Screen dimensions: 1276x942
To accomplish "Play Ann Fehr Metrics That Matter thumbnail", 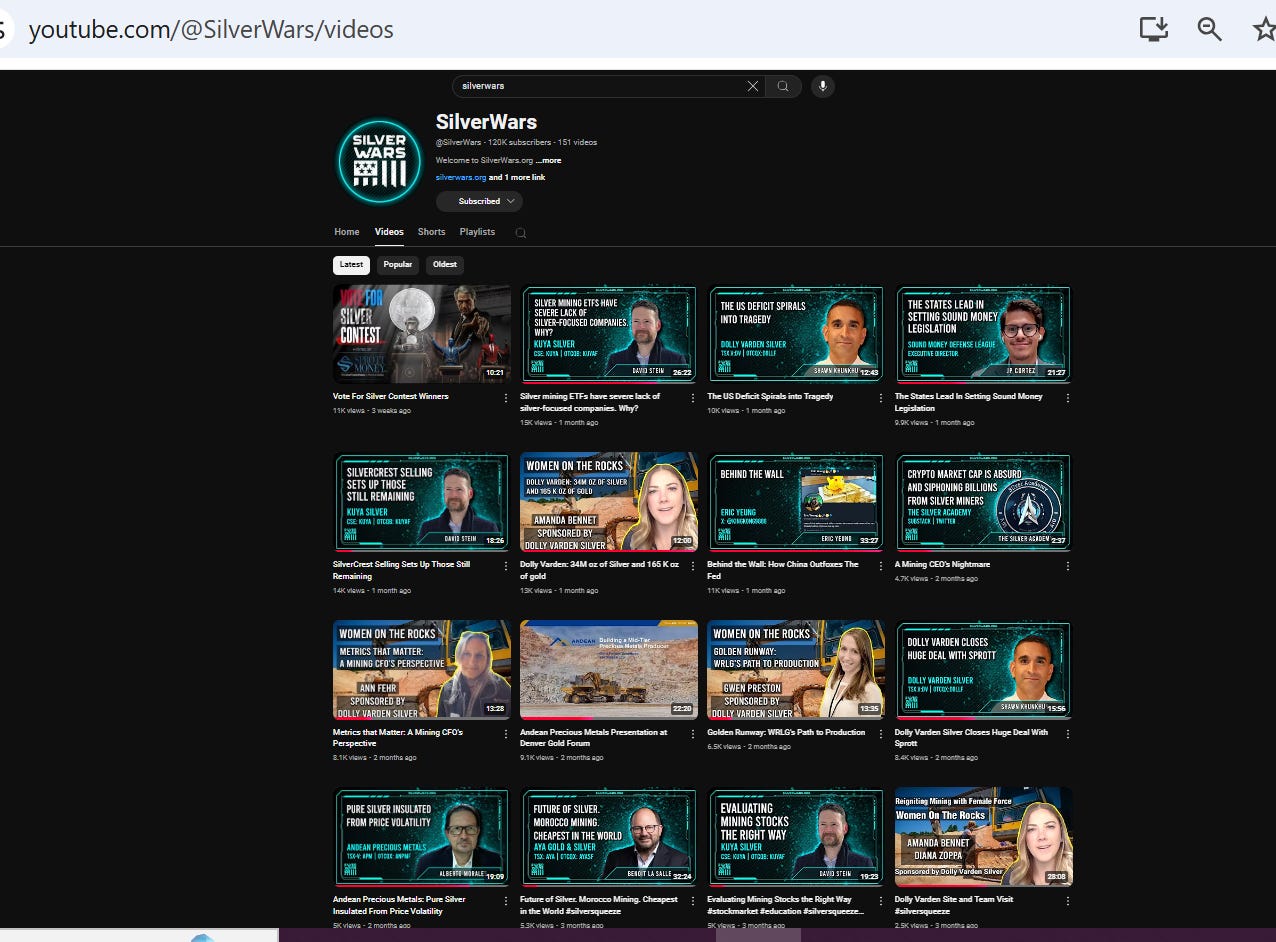I will point(422,669).
